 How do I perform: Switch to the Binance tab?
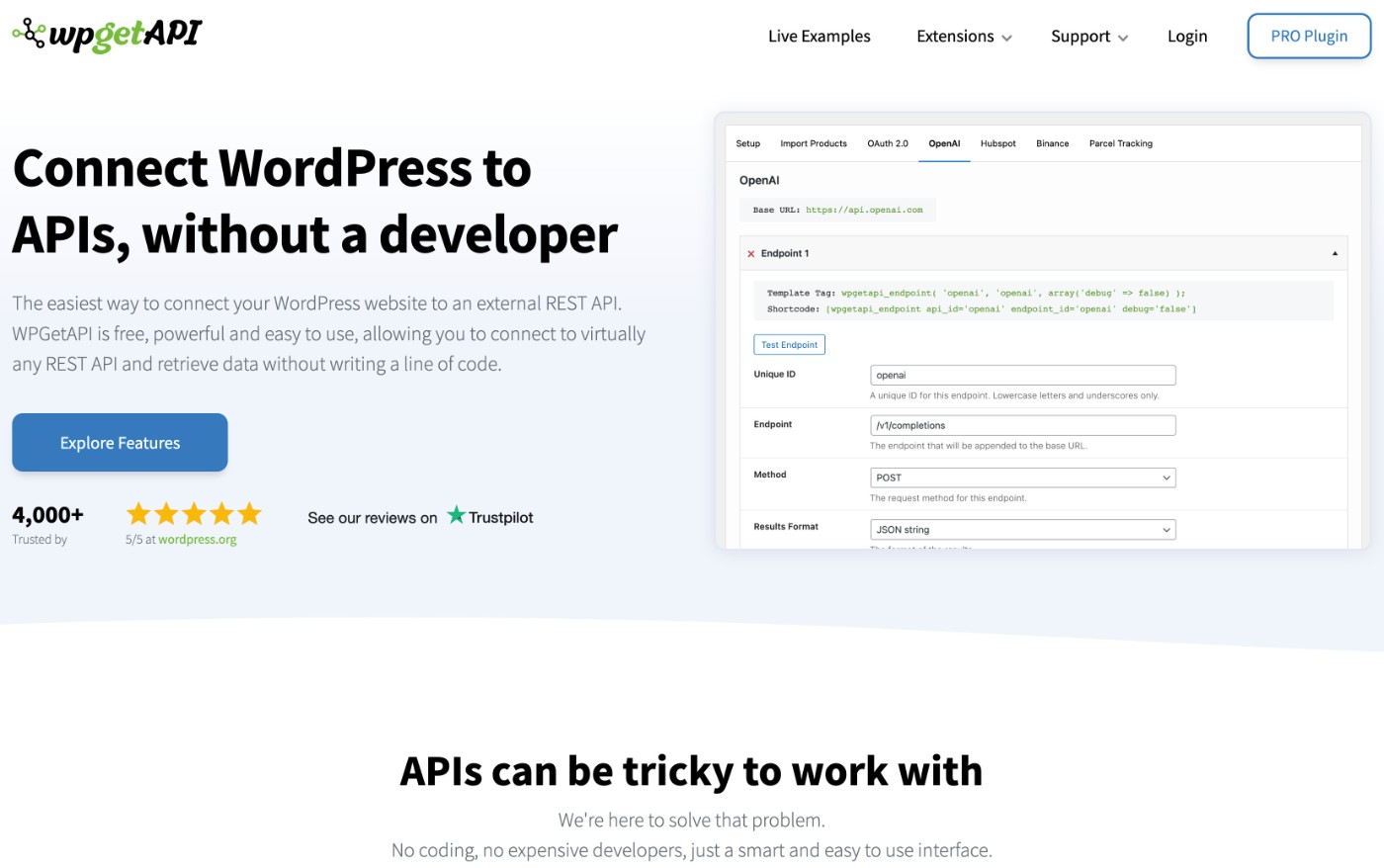point(1053,143)
